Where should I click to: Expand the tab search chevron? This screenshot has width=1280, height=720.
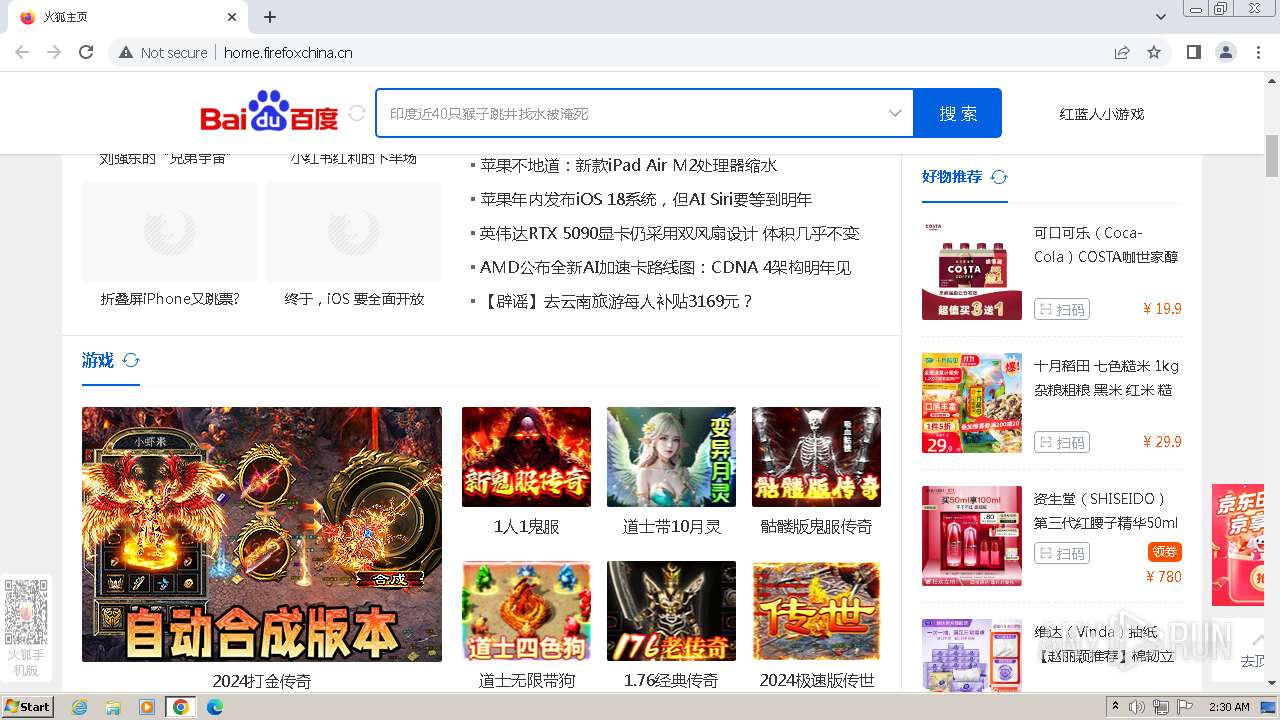click(x=1161, y=17)
